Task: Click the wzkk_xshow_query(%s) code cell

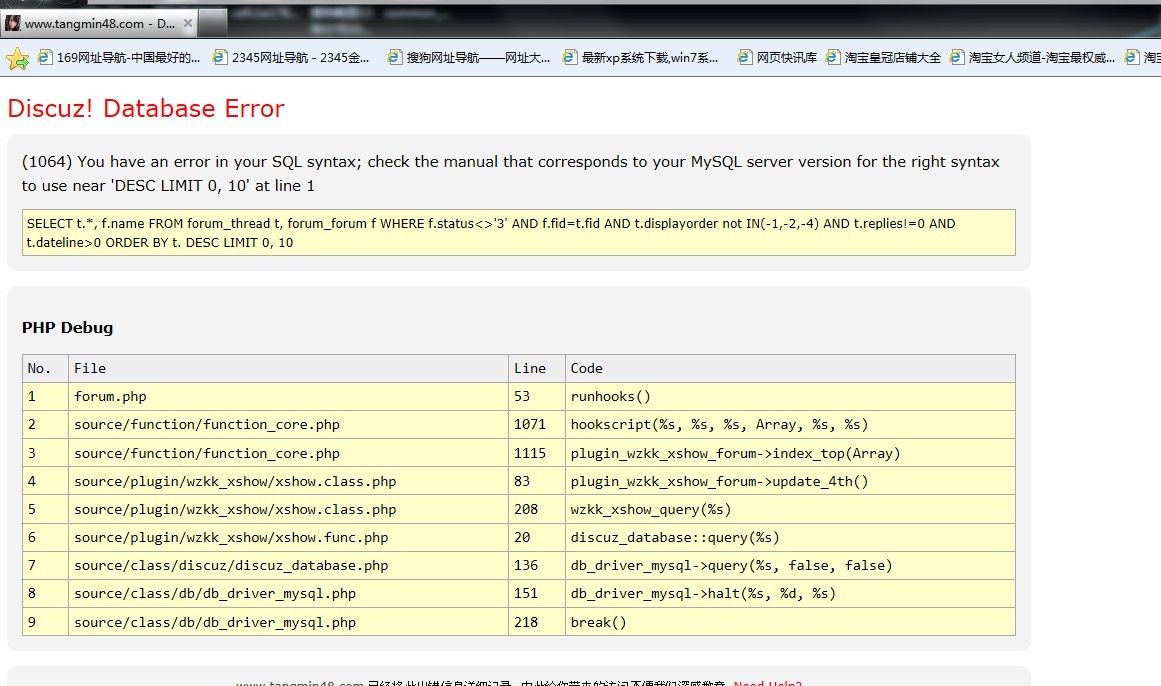Action: (x=790, y=510)
